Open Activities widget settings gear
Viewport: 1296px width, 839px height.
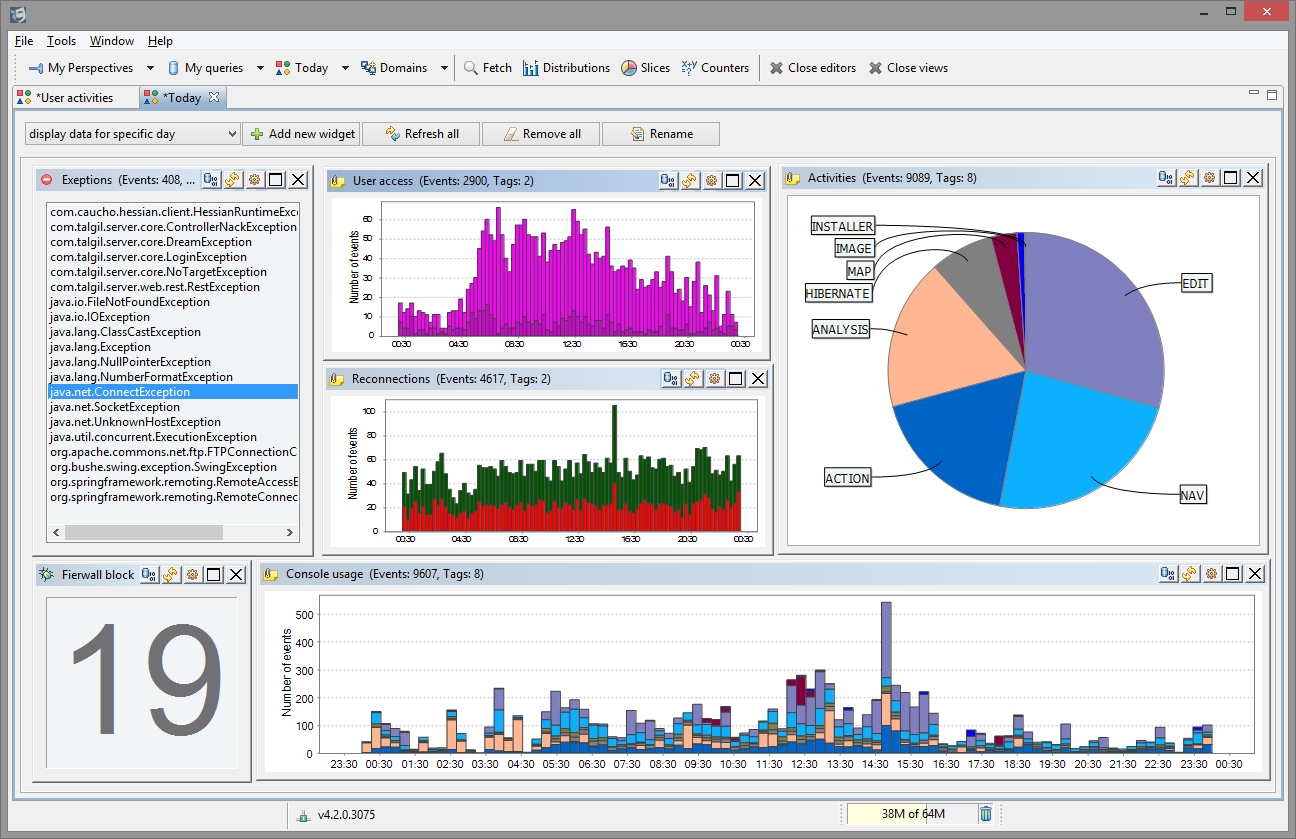(x=1210, y=178)
